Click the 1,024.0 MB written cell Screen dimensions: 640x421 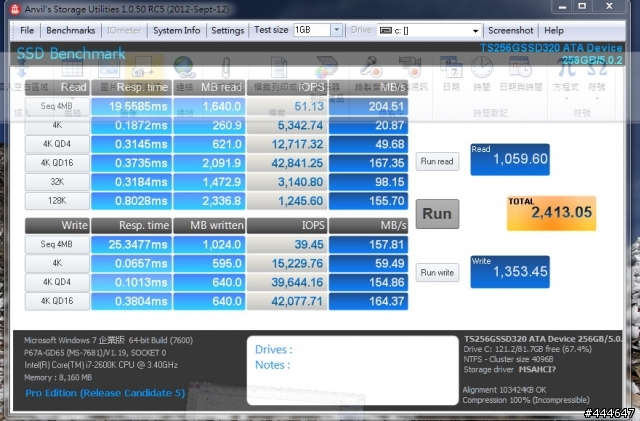pyautogui.click(x=209, y=244)
